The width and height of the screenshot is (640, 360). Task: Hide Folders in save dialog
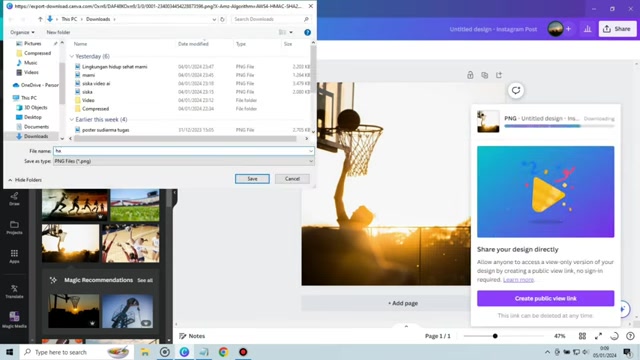25,180
